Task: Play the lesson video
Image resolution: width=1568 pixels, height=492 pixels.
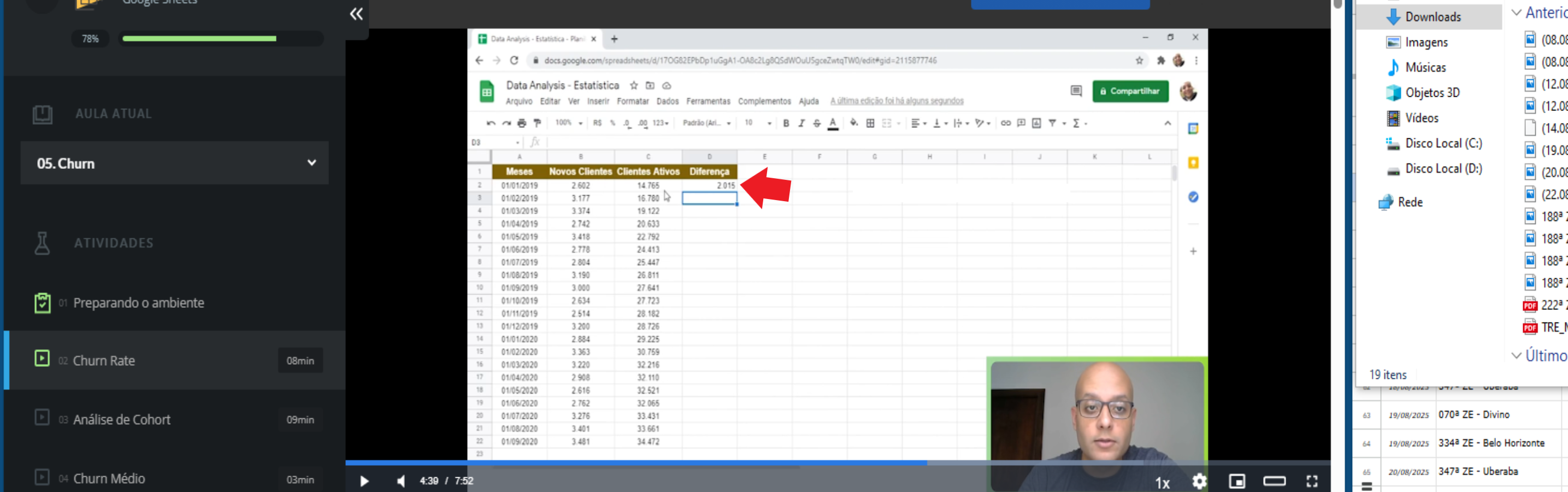Action: pos(364,481)
